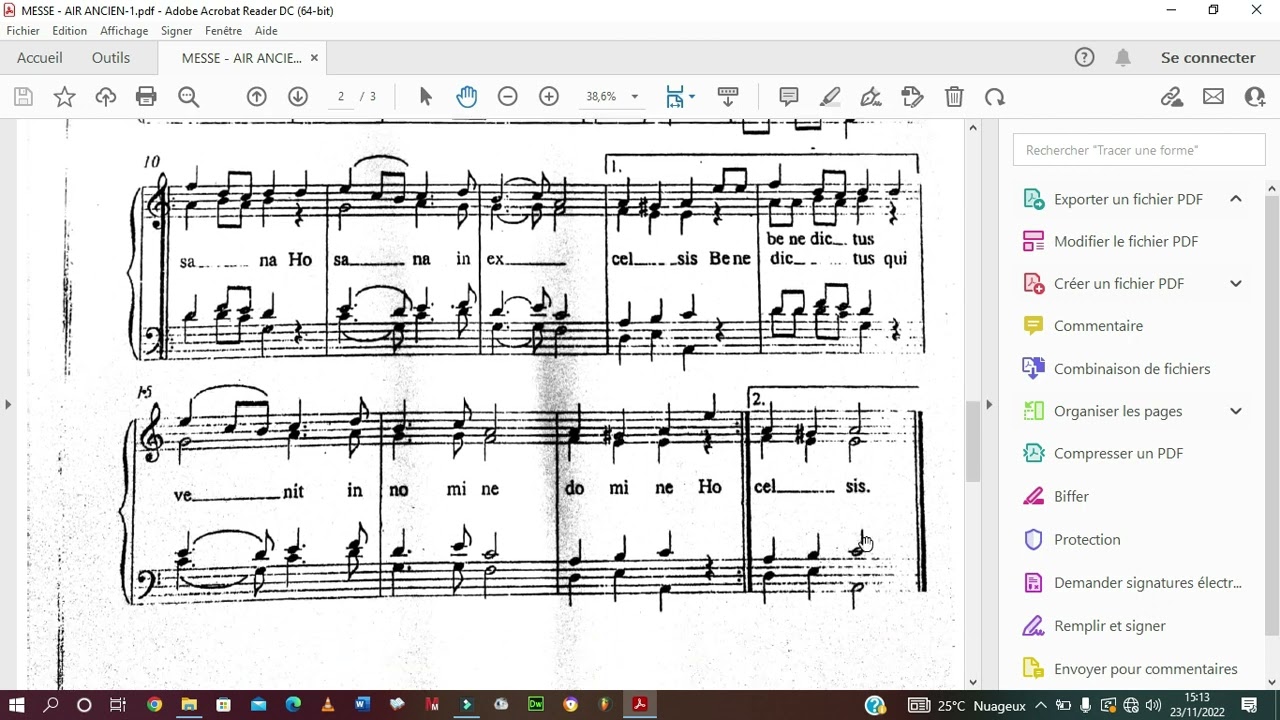Image resolution: width=1280 pixels, height=720 pixels.
Task: Open the Aide menu
Action: (266, 31)
